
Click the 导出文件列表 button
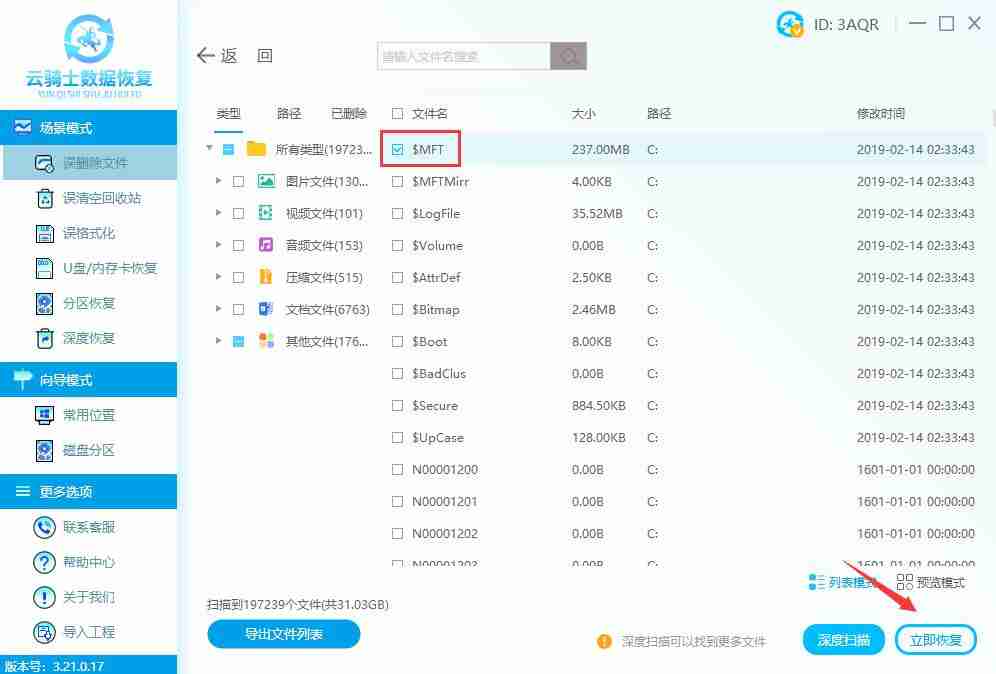[283, 634]
